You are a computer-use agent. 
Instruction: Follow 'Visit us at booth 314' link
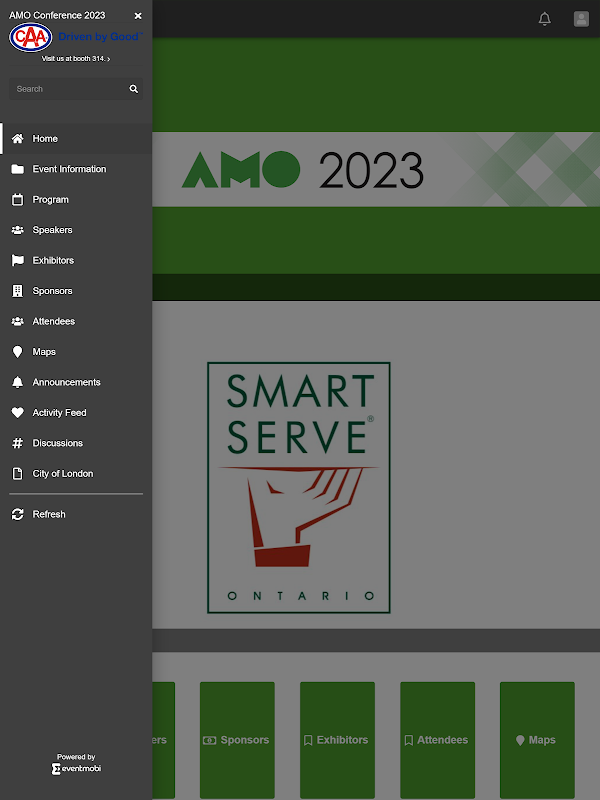point(76,59)
